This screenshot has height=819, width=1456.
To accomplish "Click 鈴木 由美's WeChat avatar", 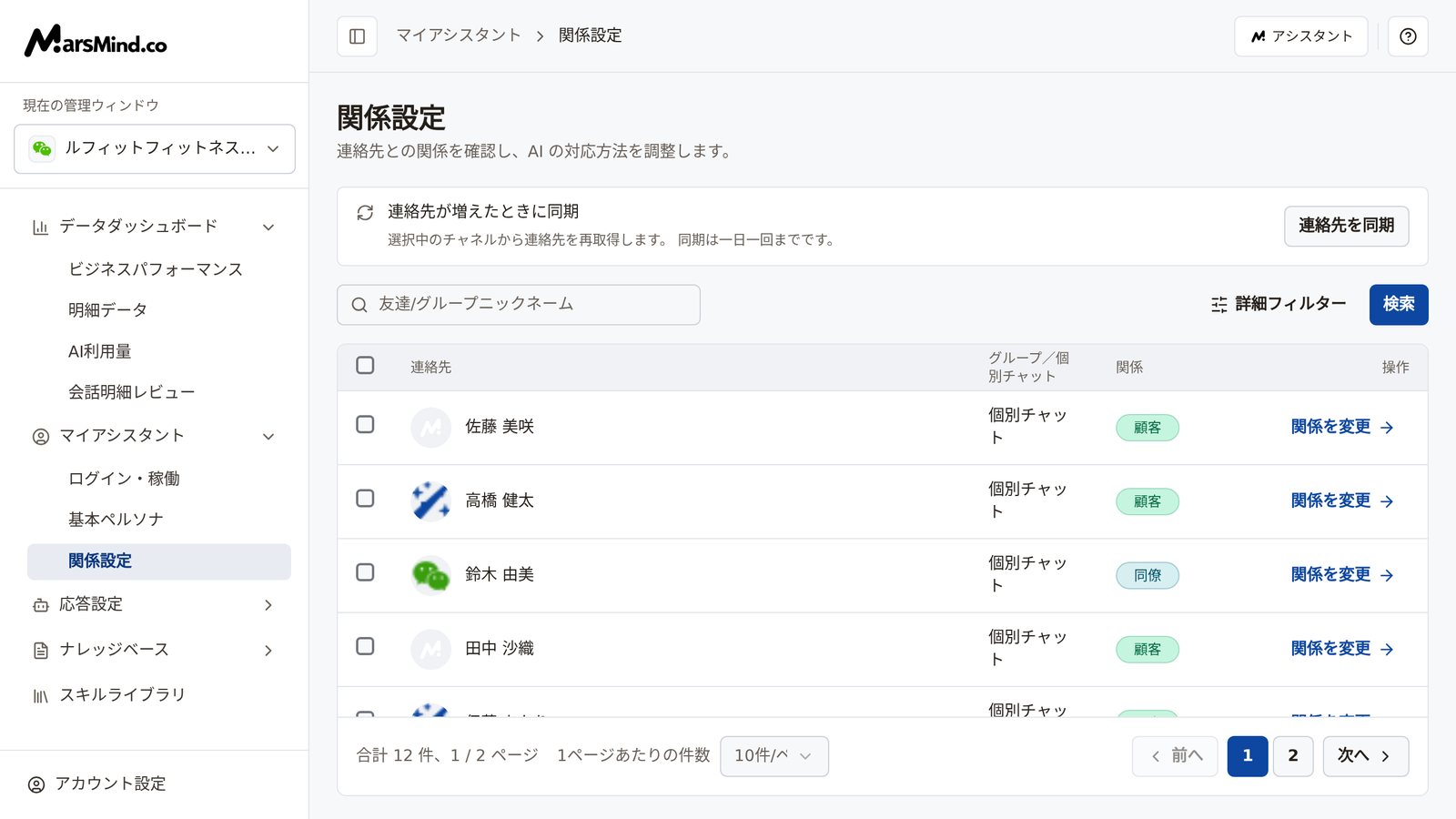I will [x=430, y=575].
